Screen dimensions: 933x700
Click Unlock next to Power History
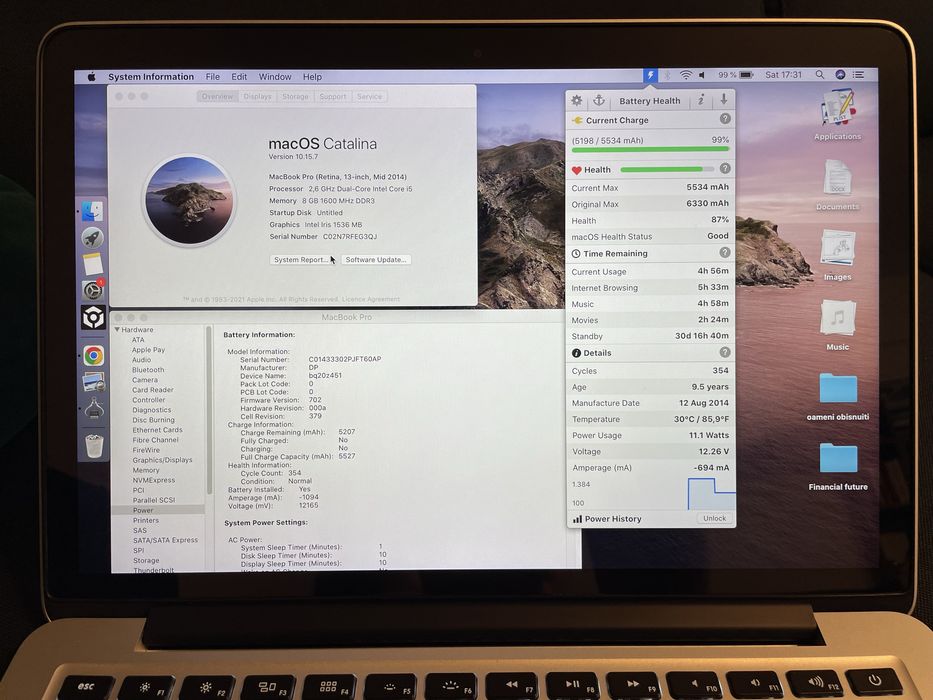[x=714, y=518]
